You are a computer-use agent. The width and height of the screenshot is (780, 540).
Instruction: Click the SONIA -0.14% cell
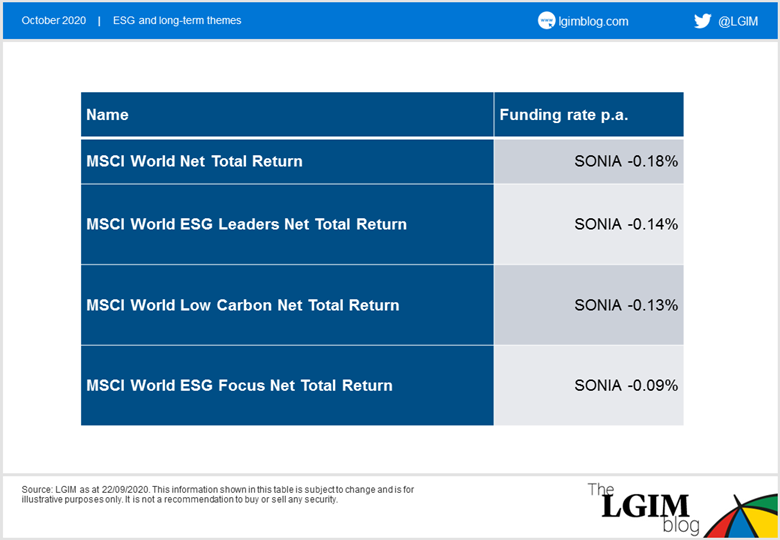[589, 224]
